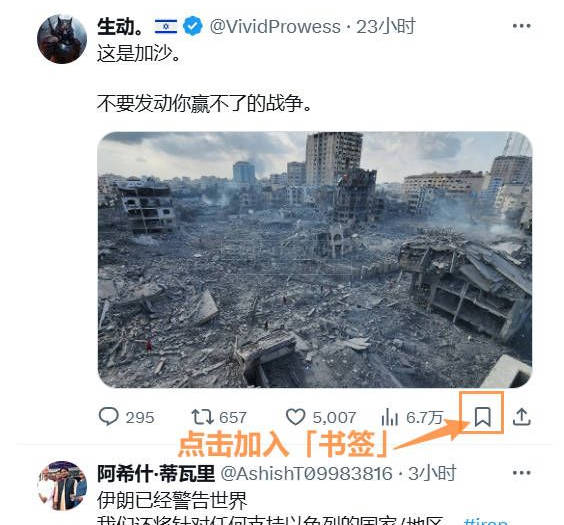Click the Israel flag emoji beside 生动

click(x=166, y=27)
